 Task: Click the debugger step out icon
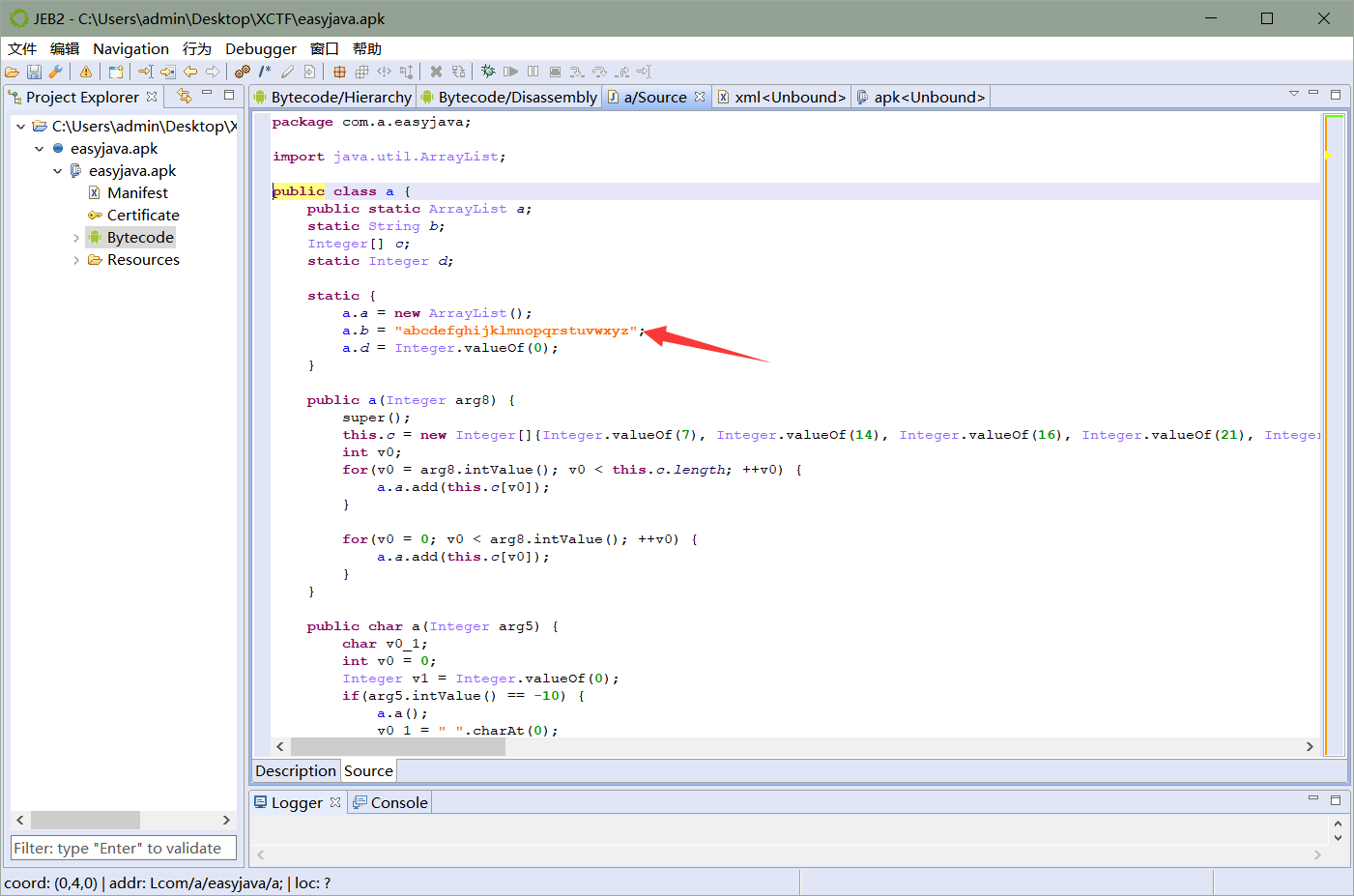tap(622, 72)
